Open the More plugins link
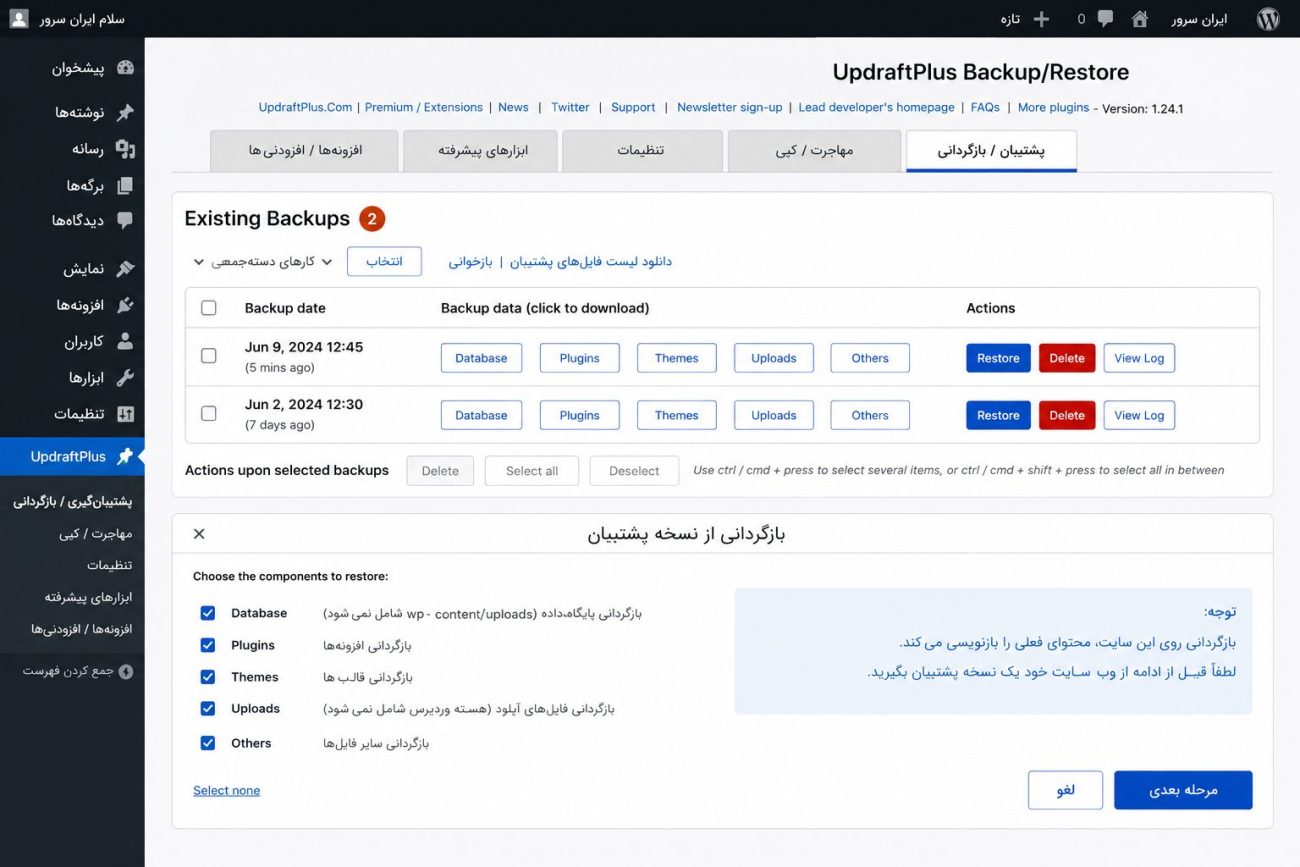 [1053, 107]
